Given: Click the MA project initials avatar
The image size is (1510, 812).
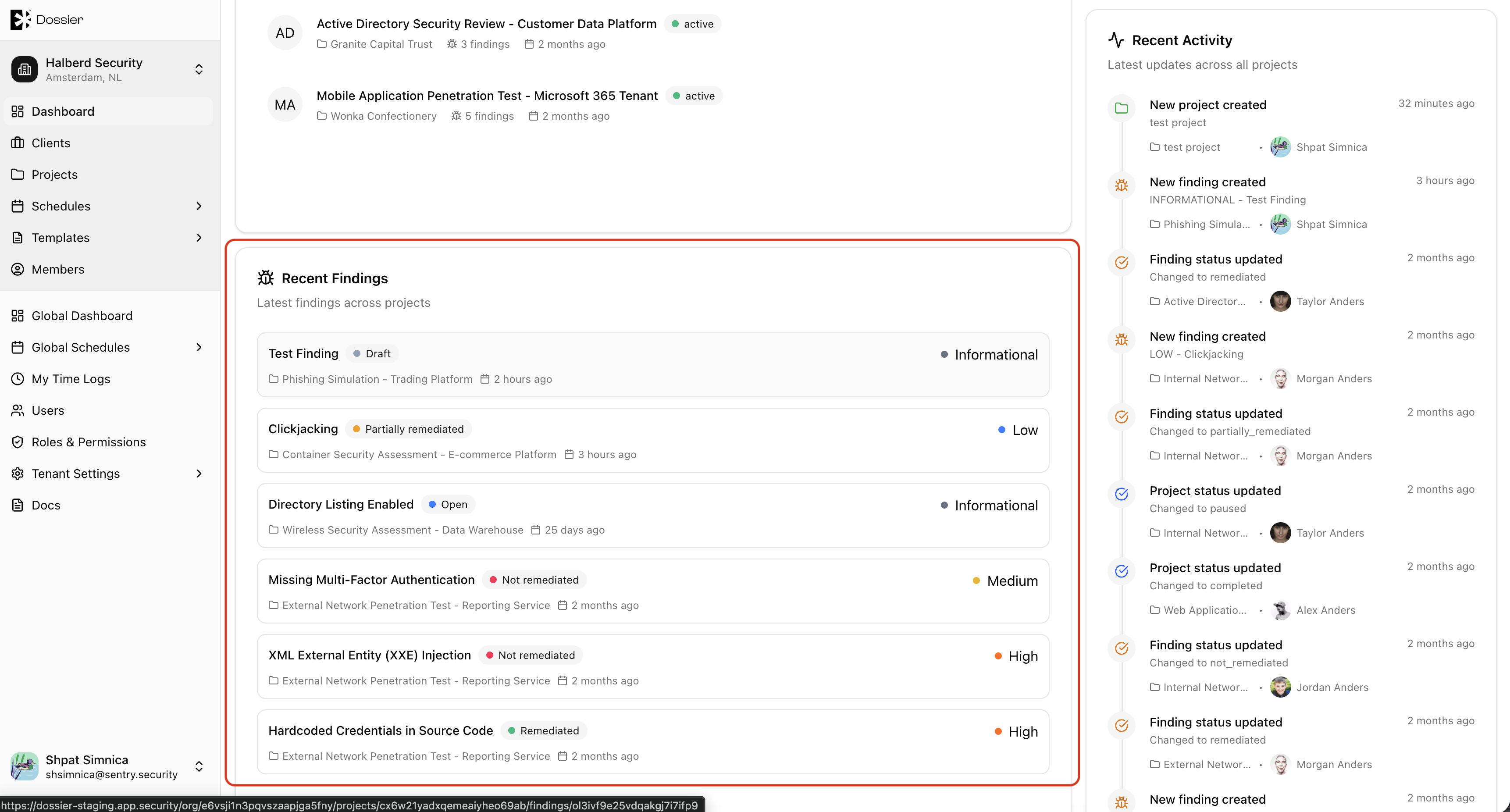Looking at the screenshot, I should click(x=285, y=105).
